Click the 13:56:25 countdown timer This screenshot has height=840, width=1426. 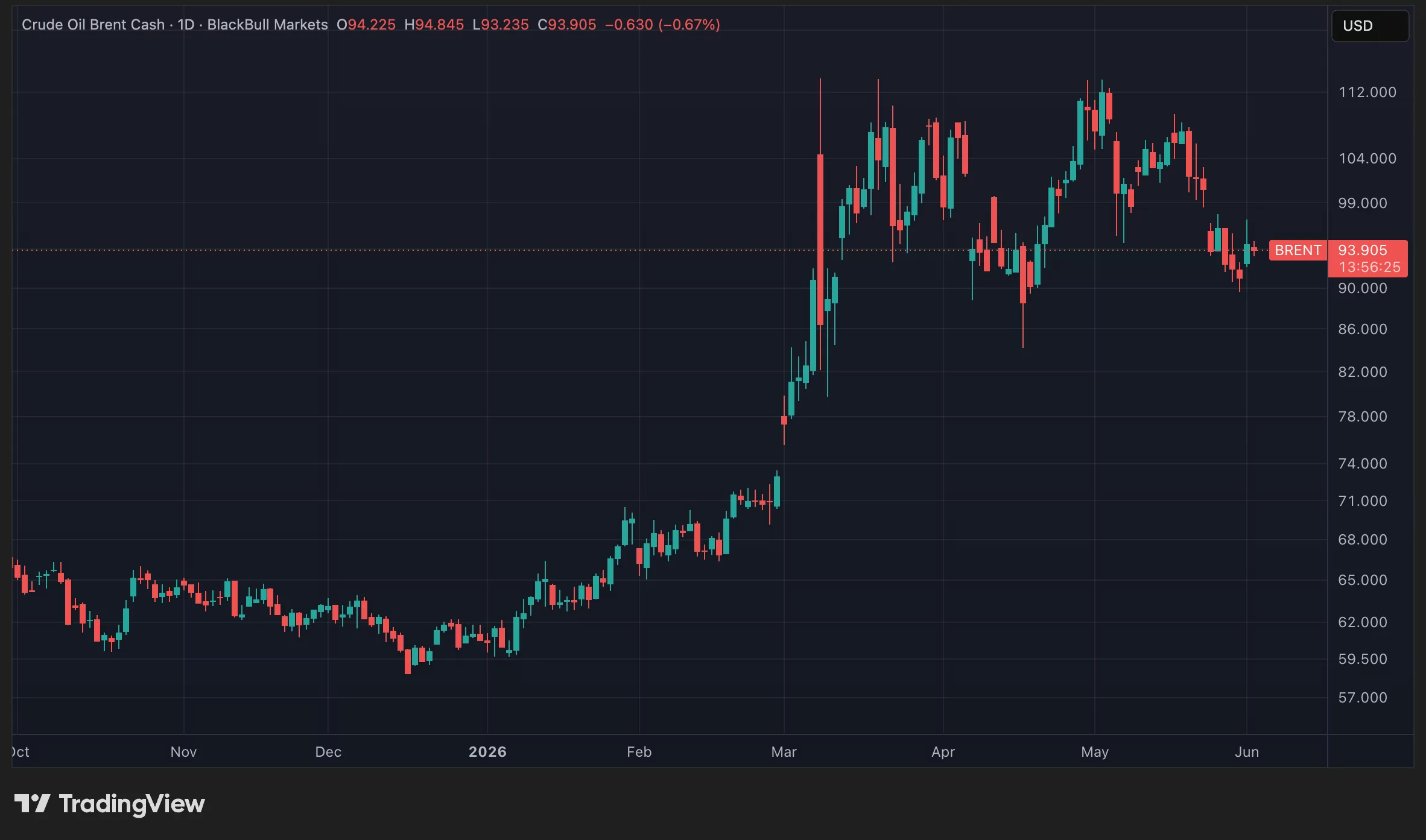pyautogui.click(x=1369, y=267)
